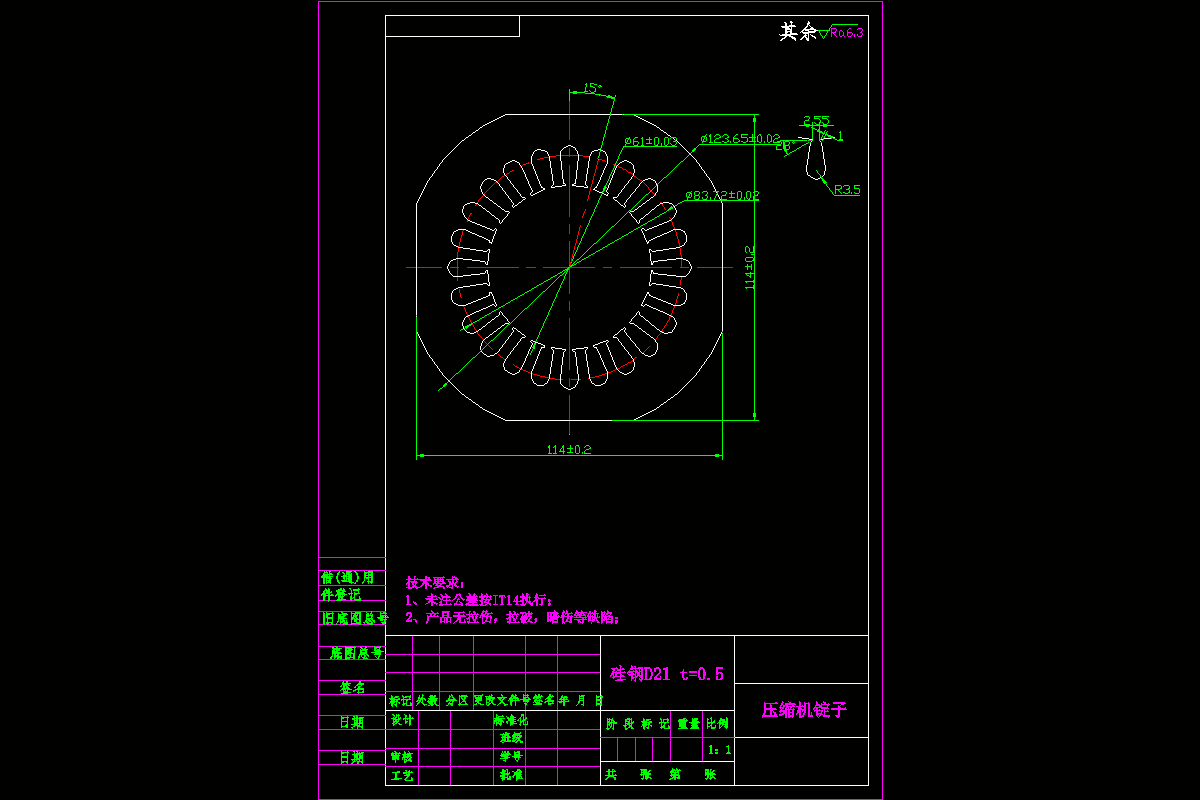Select the ø61±0.03 diameter dimension
Viewport: 1200px width, 800px height.
(650, 142)
